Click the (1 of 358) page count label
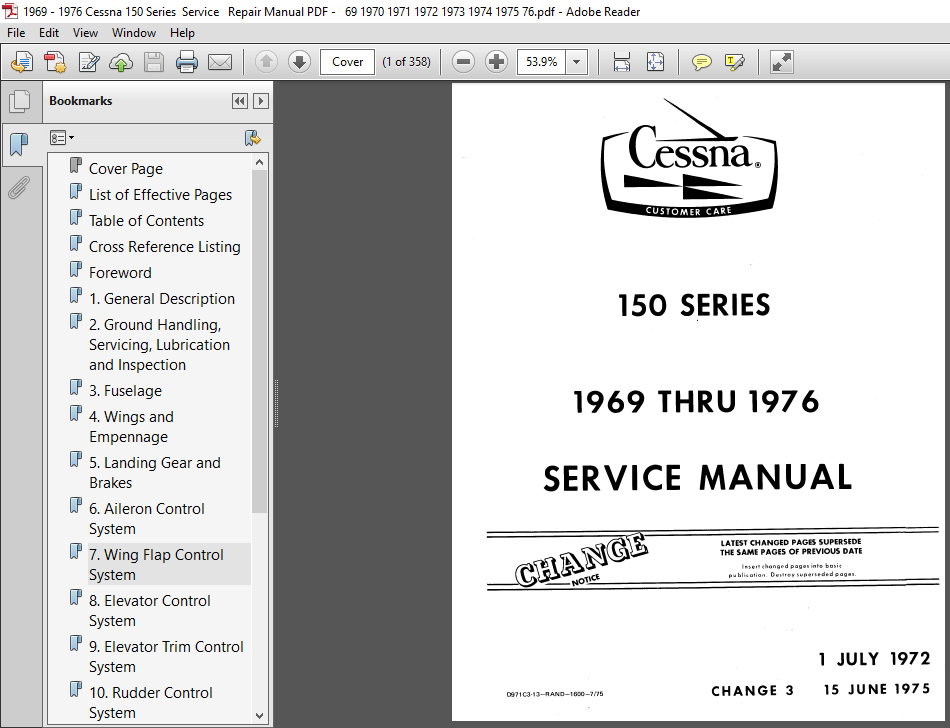The height and width of the screenshot is (728, 950). point(406,62)
